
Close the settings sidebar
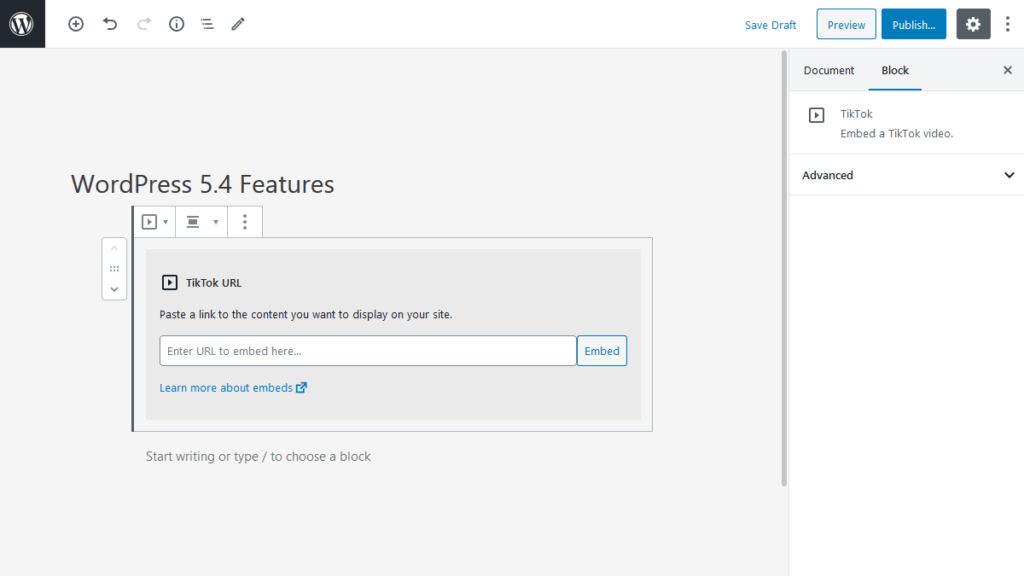(x=1008, y=70)
